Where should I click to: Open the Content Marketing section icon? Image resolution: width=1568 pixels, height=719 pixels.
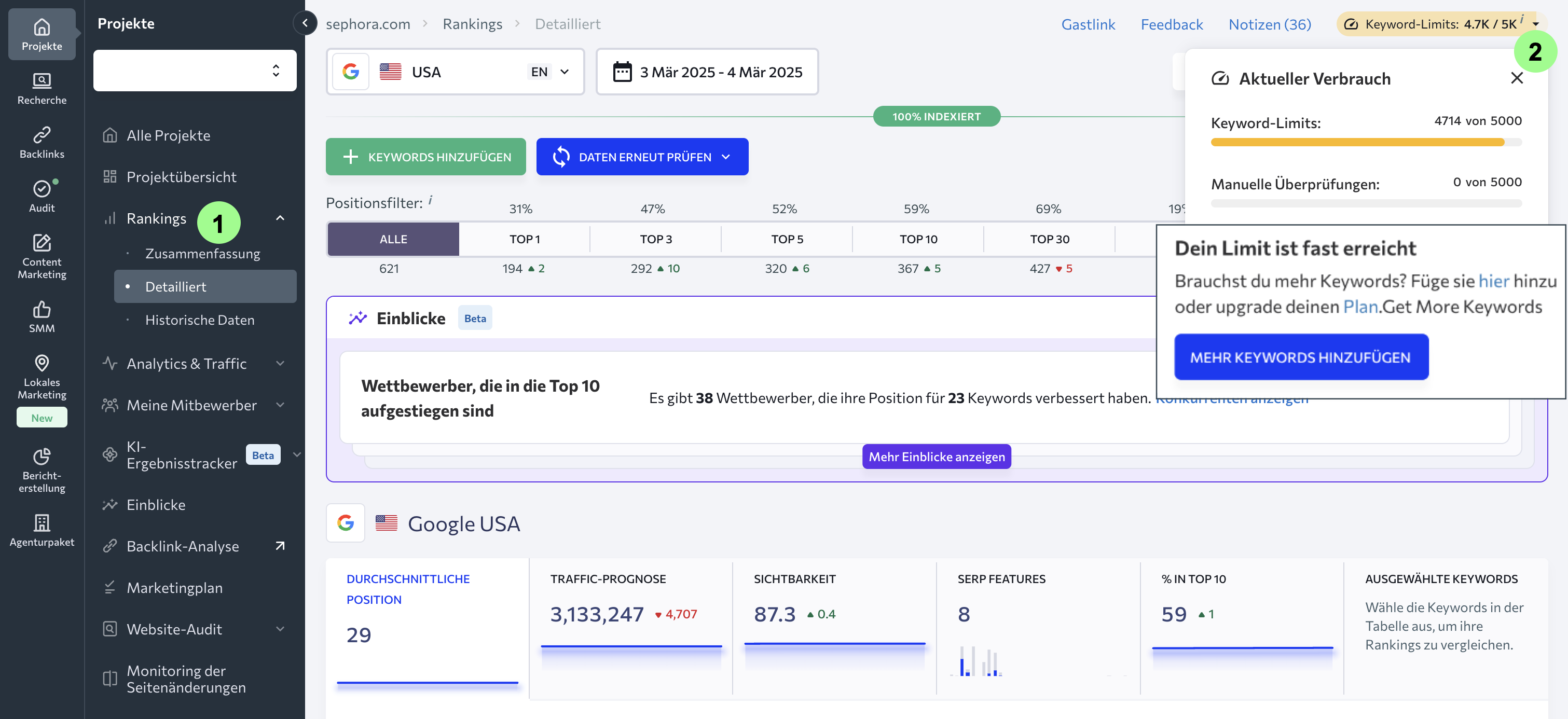pyautogui.click(x=42, y=243)
